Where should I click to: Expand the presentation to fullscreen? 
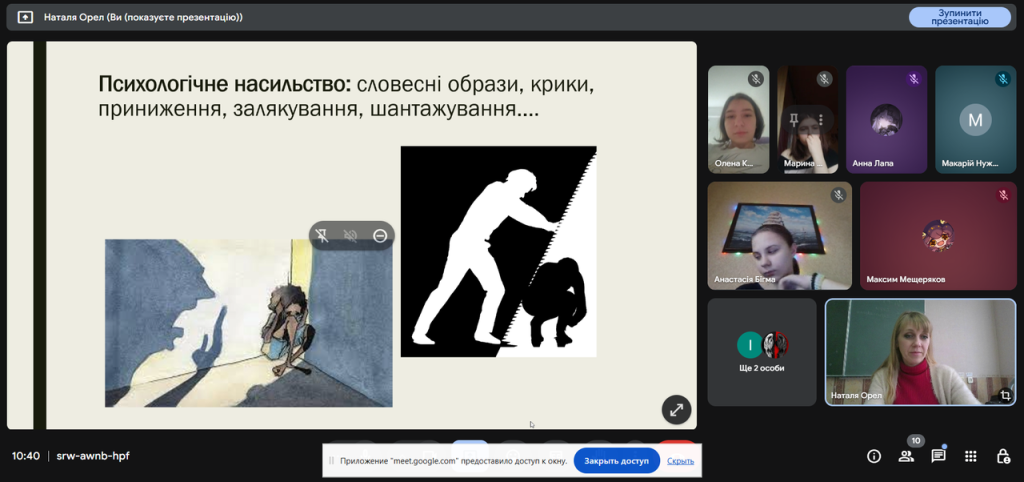(676, 408)
